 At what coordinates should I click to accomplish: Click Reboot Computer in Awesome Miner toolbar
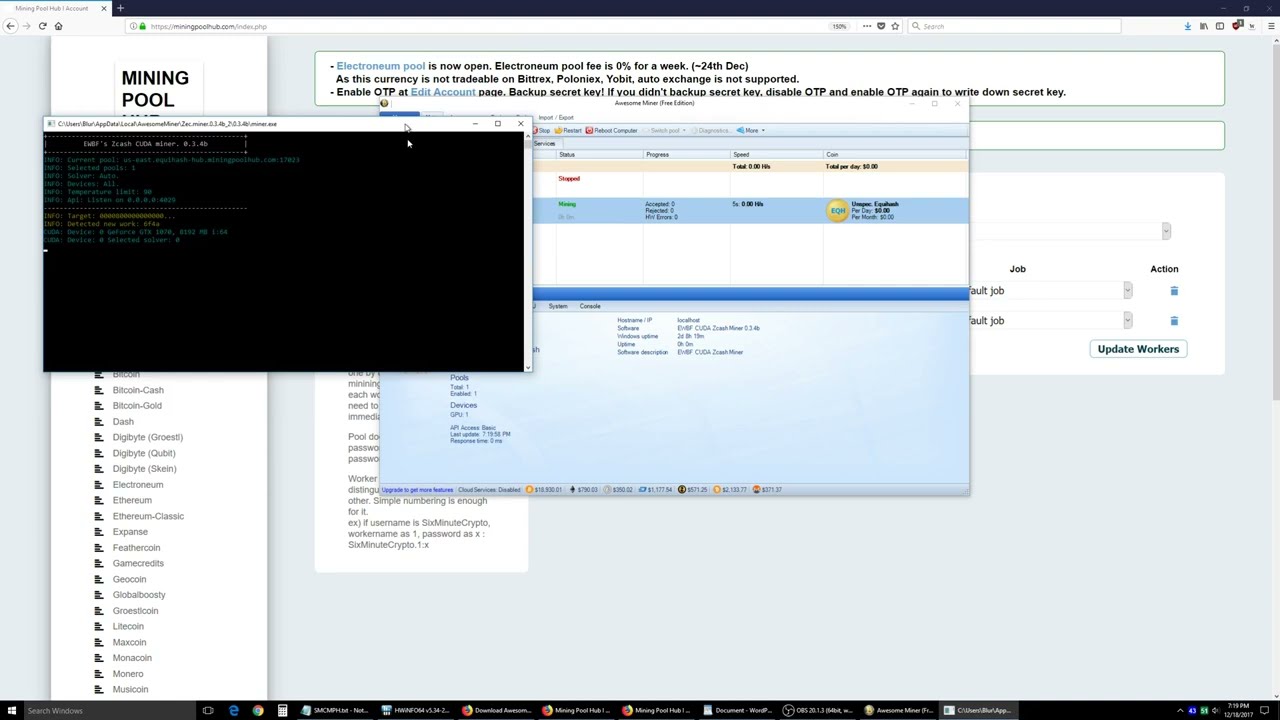[x=612, y=131]
